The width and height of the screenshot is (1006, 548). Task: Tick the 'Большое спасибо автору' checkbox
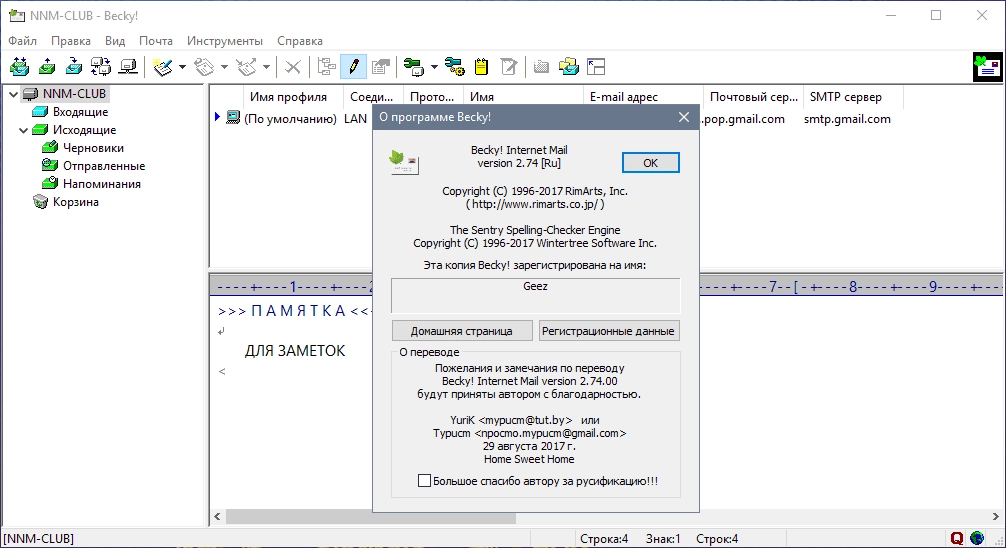coord(424,481)
